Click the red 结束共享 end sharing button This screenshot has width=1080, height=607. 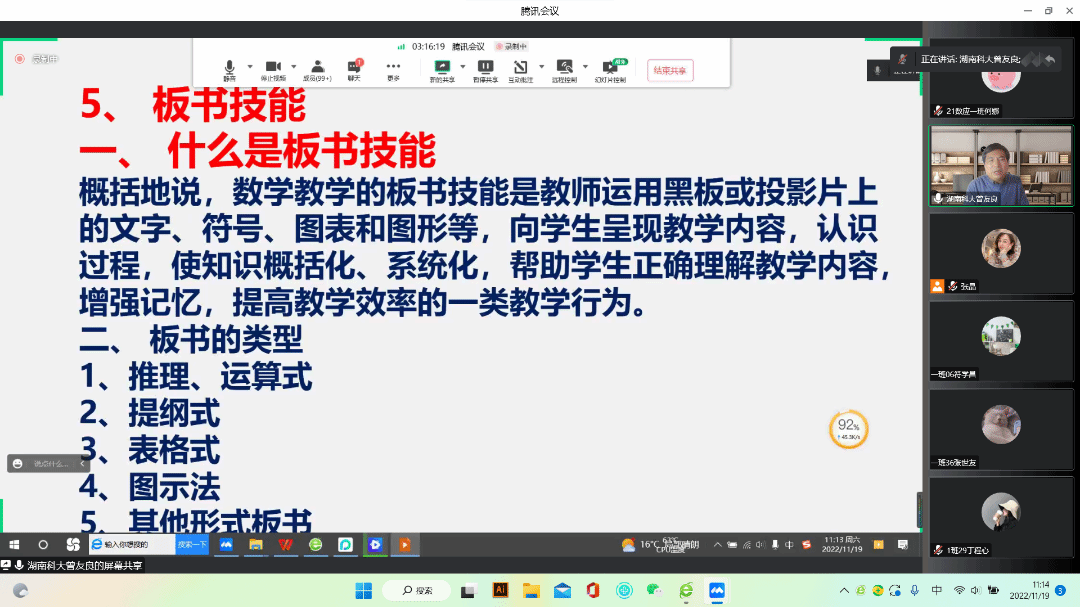[670, 70]
